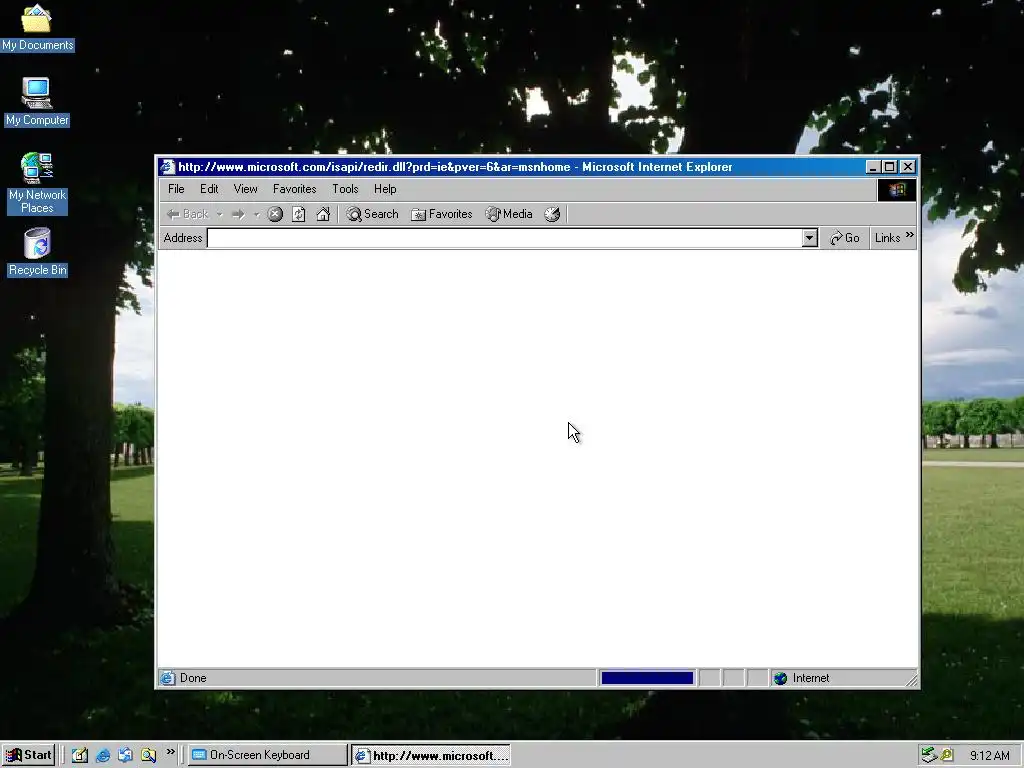
Task: Click the Windows flag throbber logo
Action: click(x=897, y=189)
